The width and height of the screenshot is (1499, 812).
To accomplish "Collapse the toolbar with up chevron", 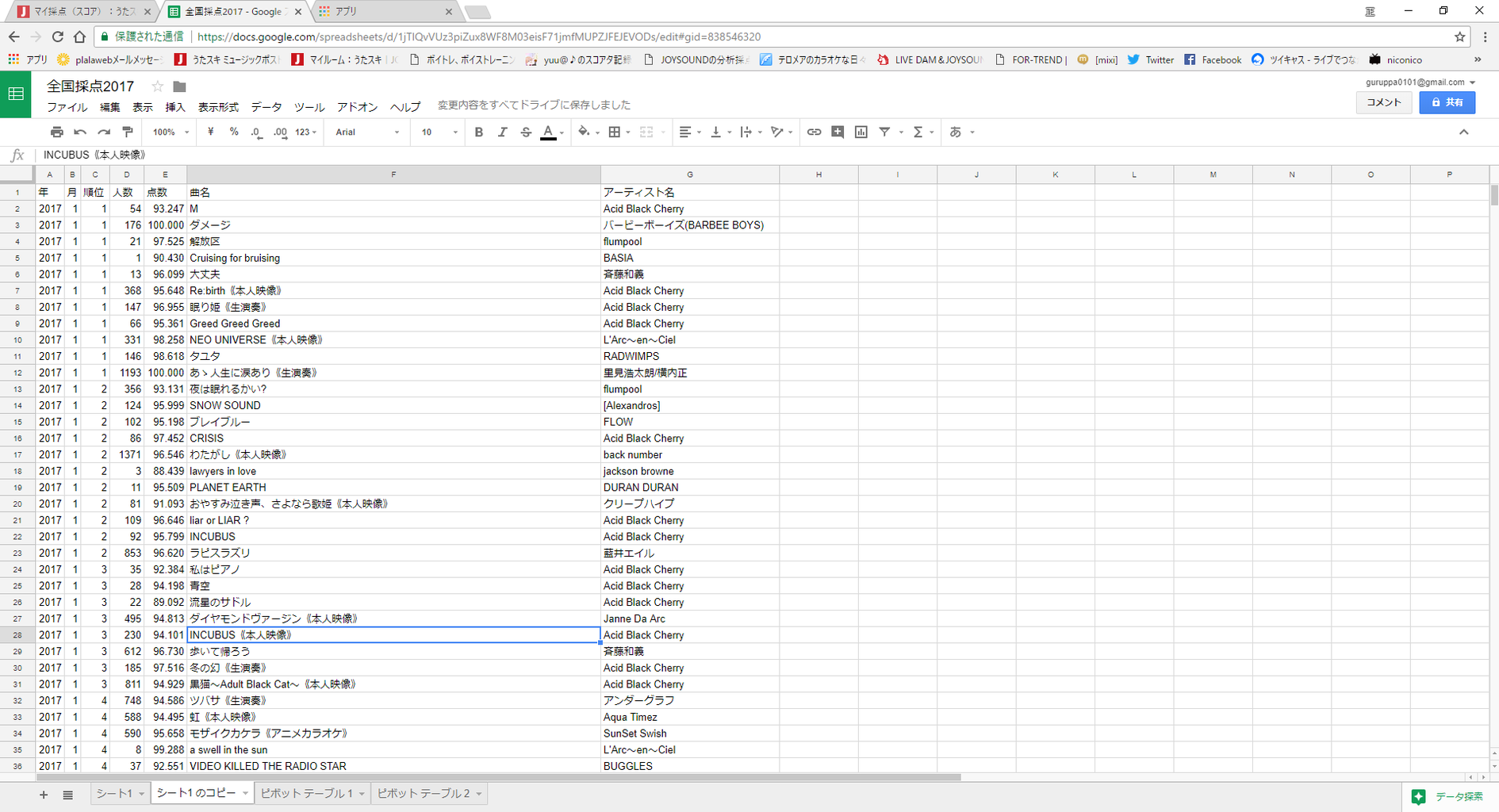I will tap(1463, 132).
